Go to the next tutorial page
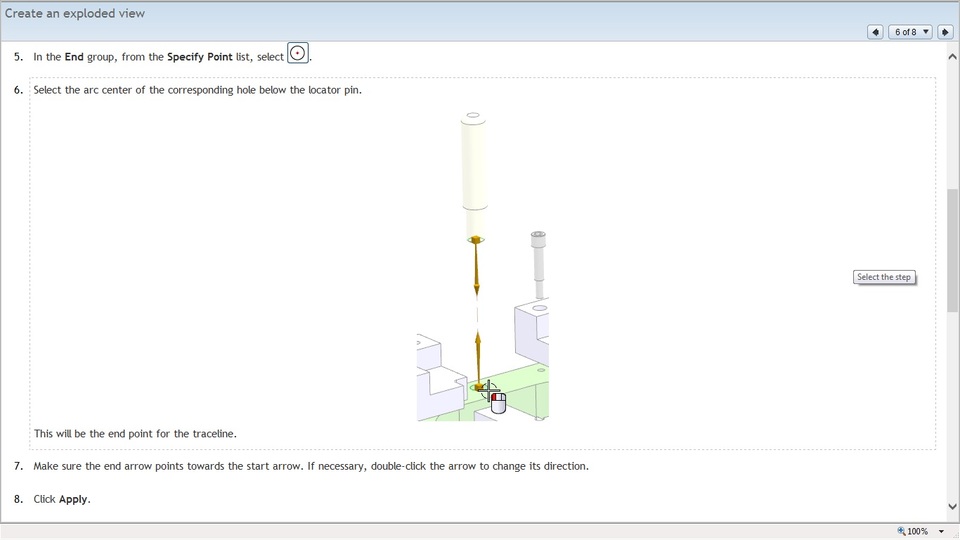The height and width of the screenshot is (540, 960). (945, 32)
